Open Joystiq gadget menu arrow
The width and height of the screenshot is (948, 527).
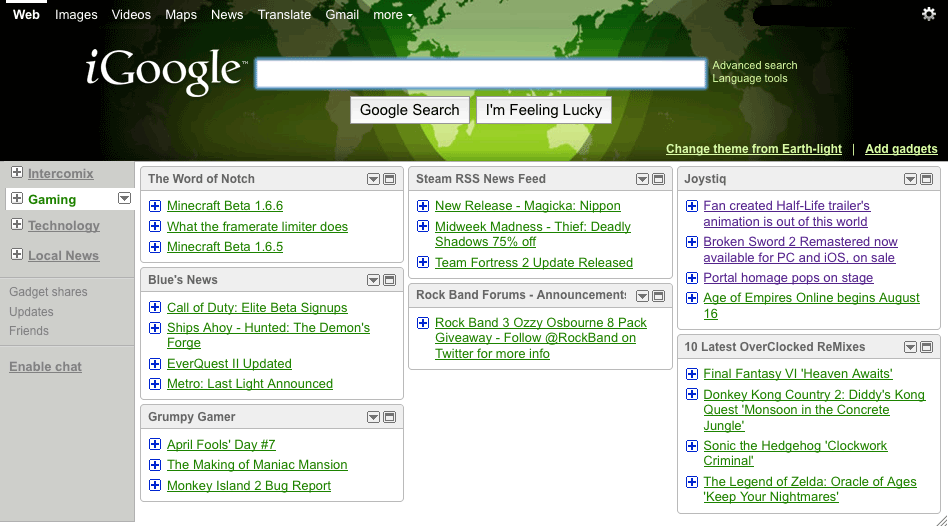tap(910, 179)
